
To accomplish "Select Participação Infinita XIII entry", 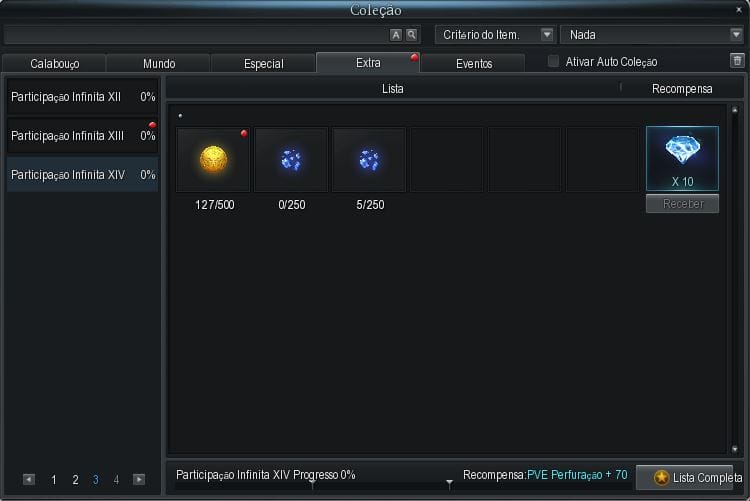I will 82,136.
